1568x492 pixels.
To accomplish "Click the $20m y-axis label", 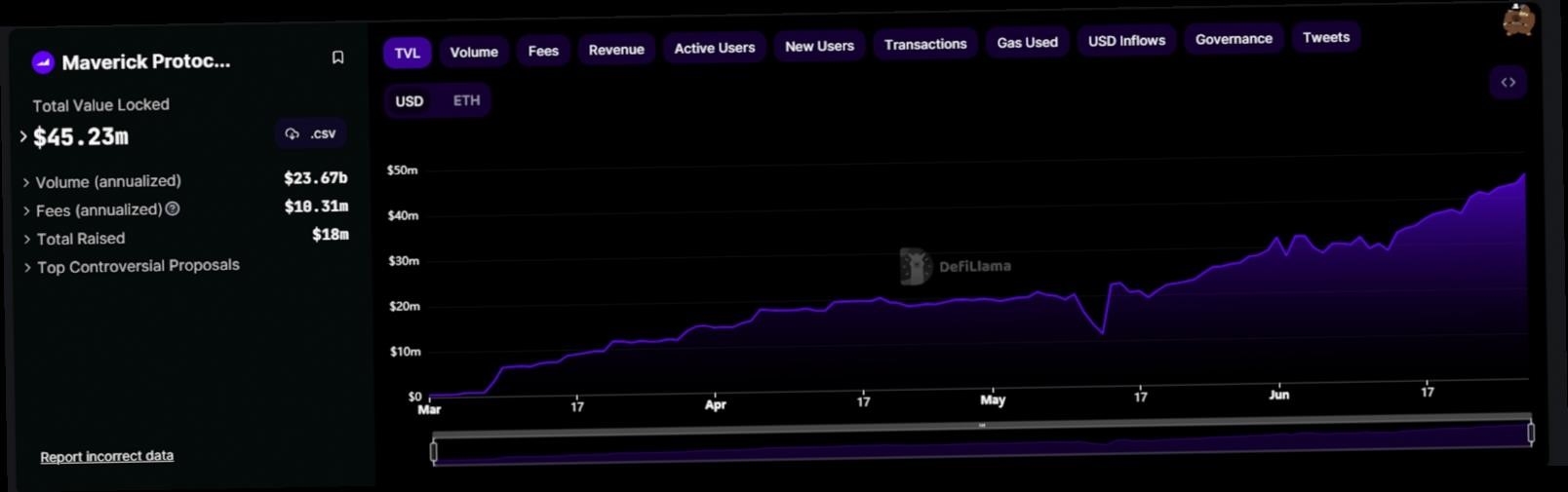I will (405, 306).
